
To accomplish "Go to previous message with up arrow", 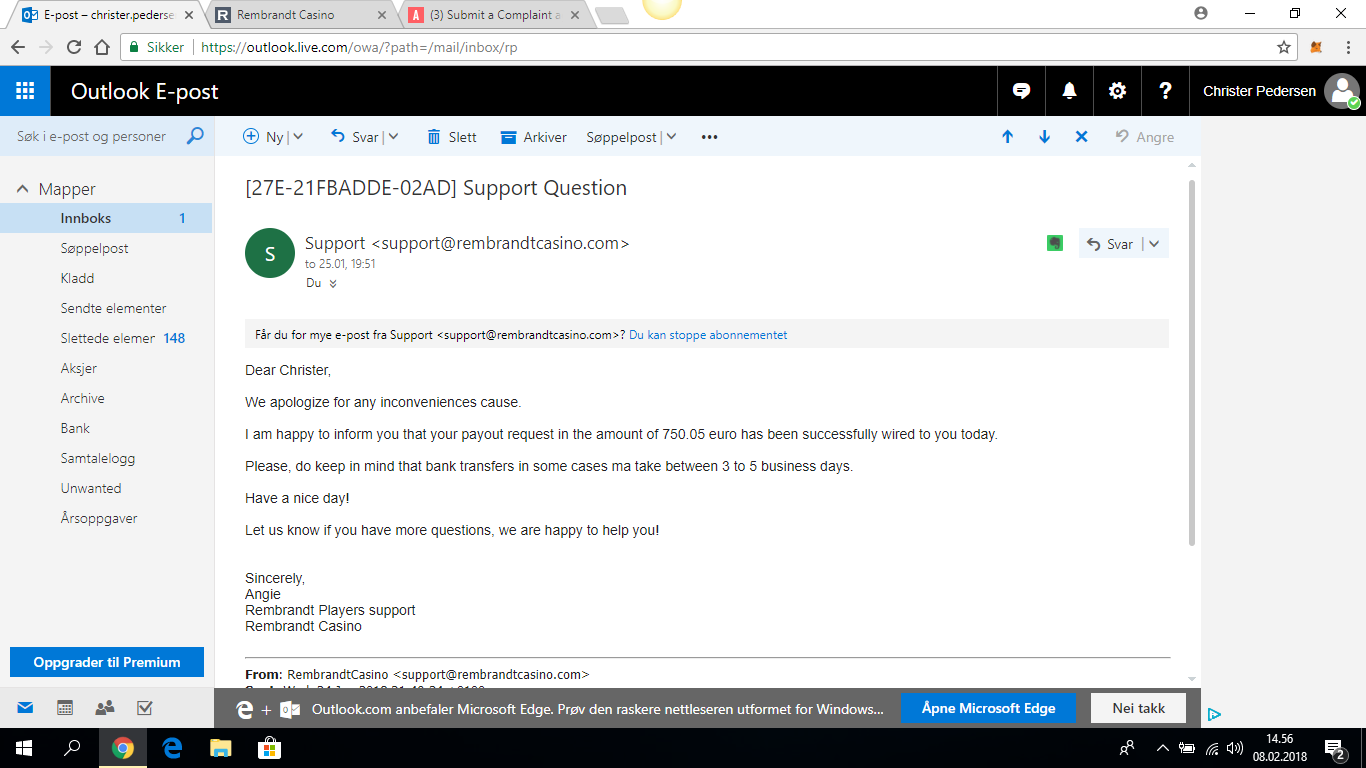I will tap(1007, 137).
